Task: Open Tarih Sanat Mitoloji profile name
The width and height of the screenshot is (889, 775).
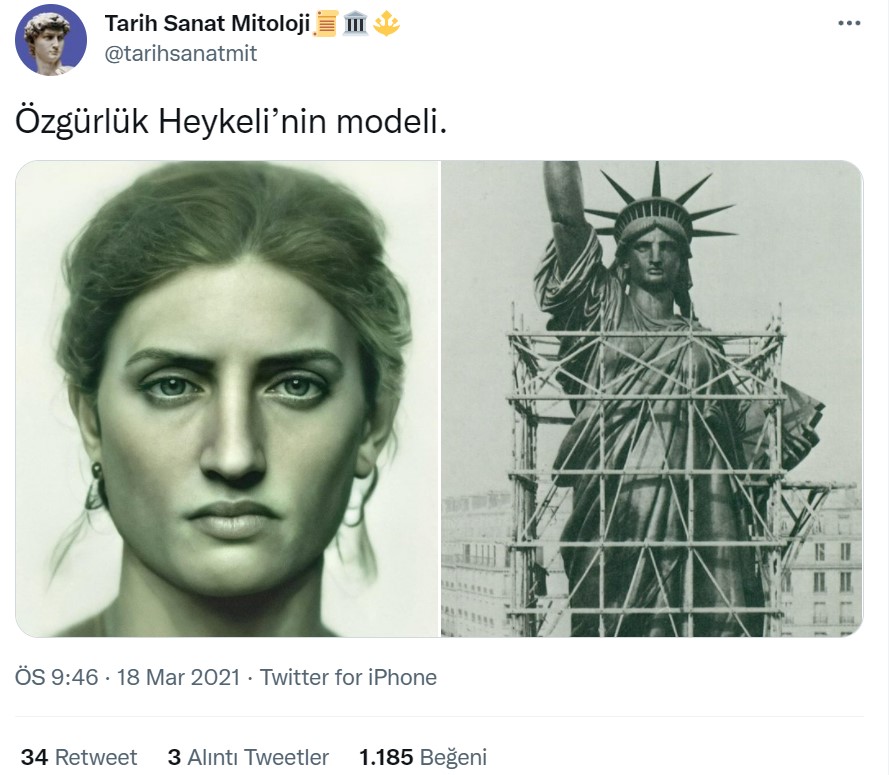Action: (x=208, y=24)
